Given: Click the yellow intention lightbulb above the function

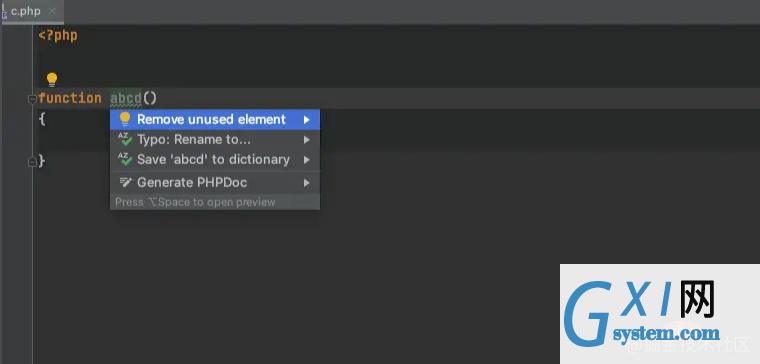Looking at the screenshot, I should pos(52,79).
